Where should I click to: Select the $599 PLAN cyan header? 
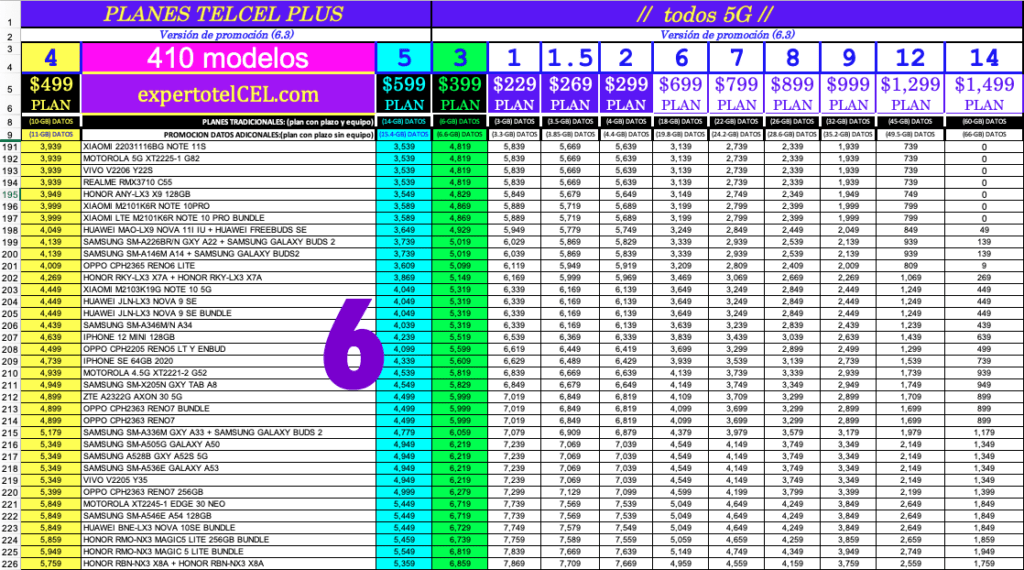(x=403, y=94)
